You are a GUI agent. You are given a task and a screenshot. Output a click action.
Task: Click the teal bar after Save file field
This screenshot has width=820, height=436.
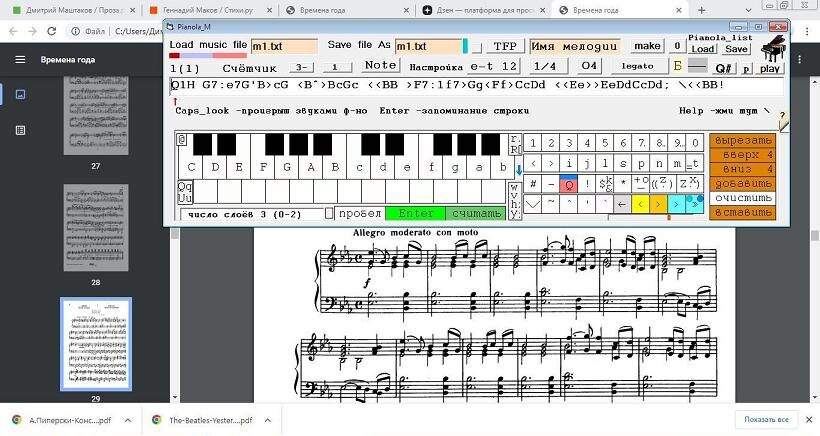(x=465, y=46)
